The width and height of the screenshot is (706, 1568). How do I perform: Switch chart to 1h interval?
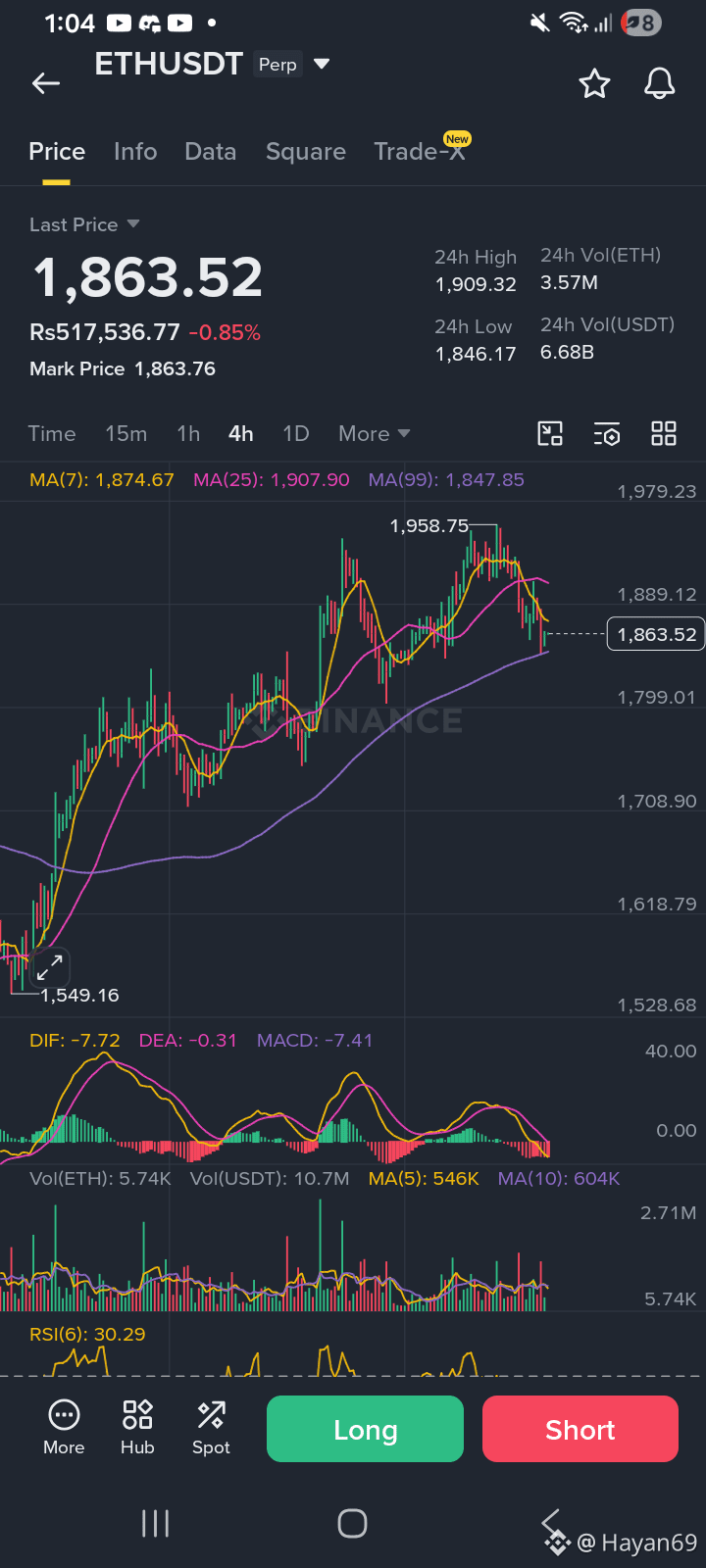(x=188, y=433)
